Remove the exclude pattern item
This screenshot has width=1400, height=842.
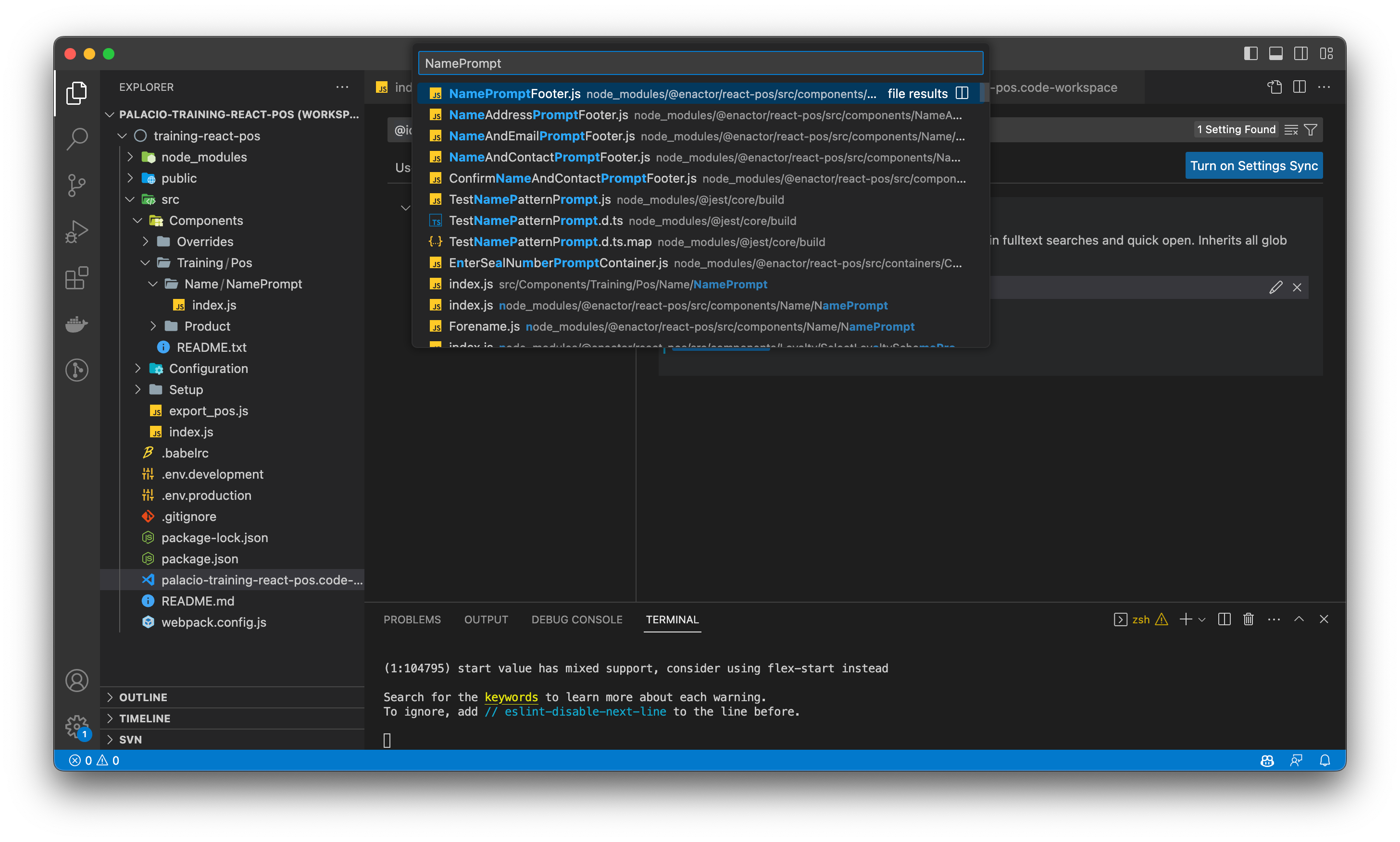(1297, 287)
